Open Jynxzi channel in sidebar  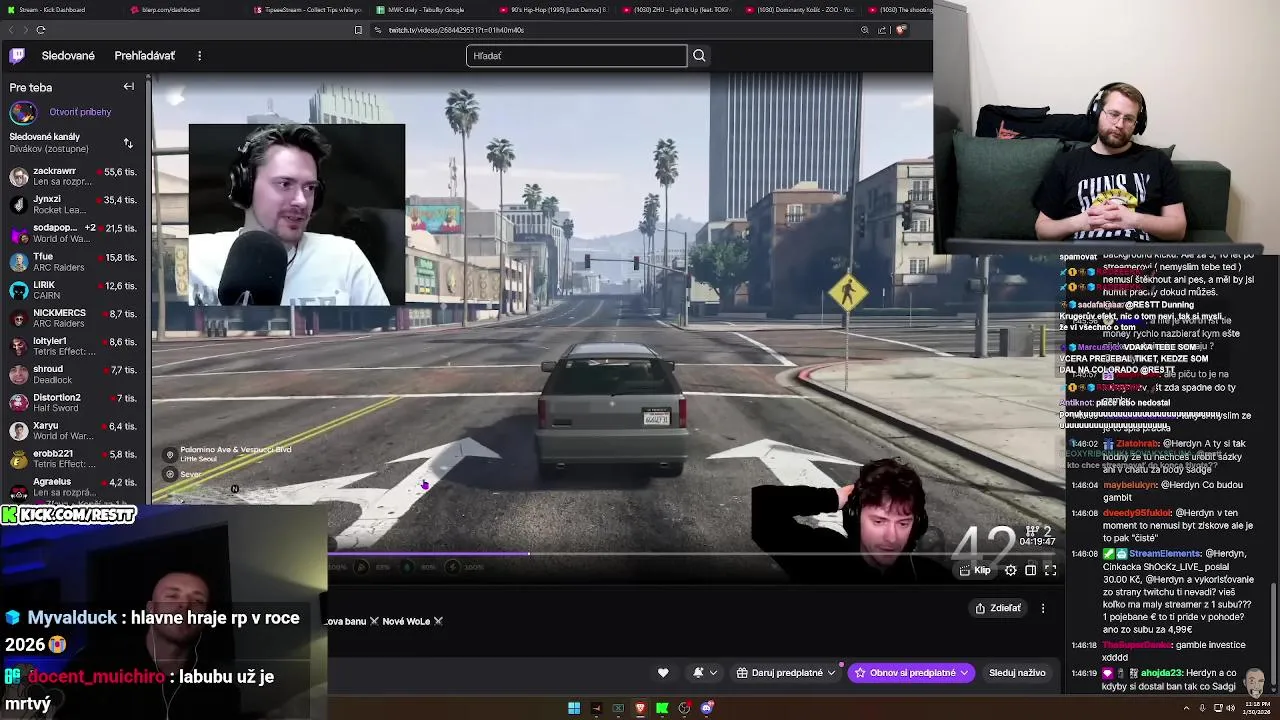click(73, 205)
